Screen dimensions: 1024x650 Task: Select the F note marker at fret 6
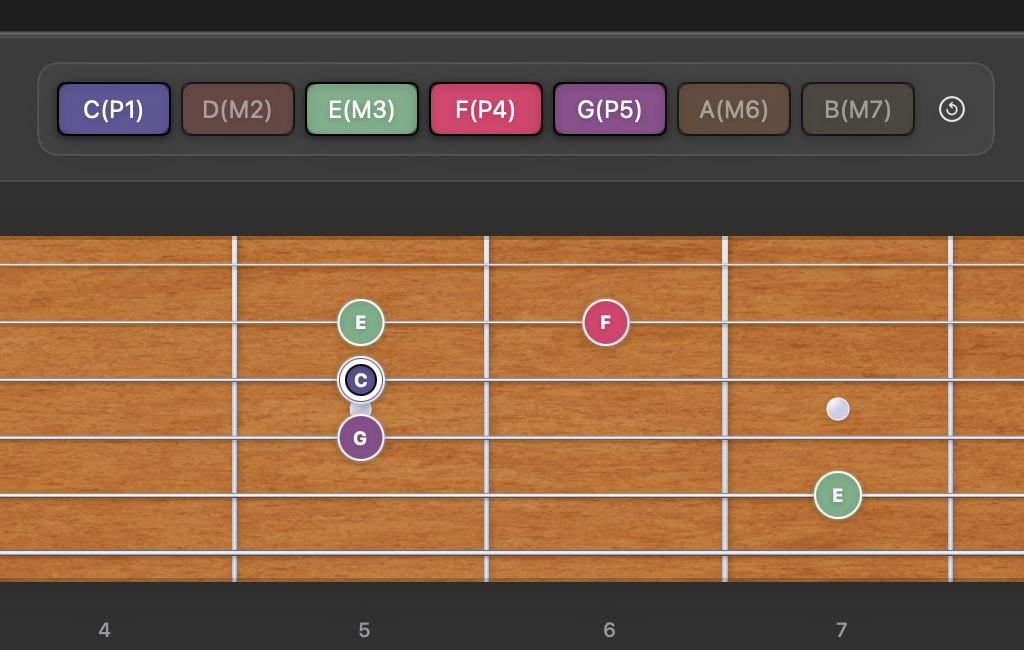pyautogui.click(x=606, y=323)
